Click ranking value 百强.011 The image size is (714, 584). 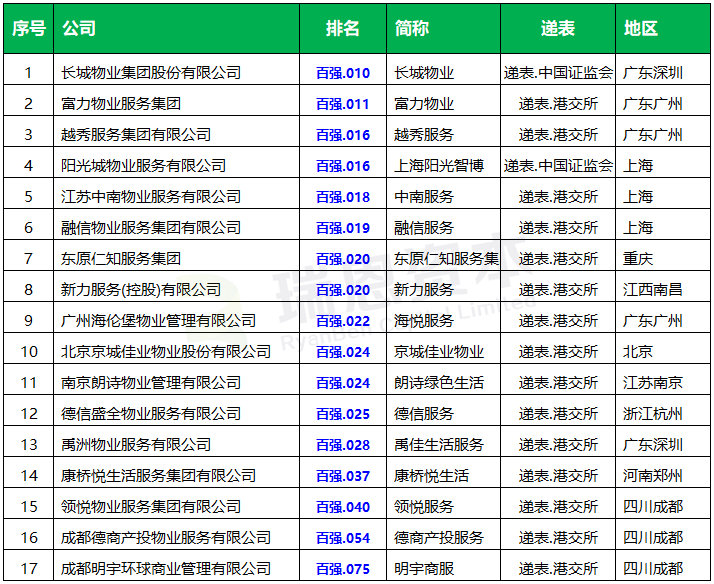pyautogui.click(x=343, y=104)
